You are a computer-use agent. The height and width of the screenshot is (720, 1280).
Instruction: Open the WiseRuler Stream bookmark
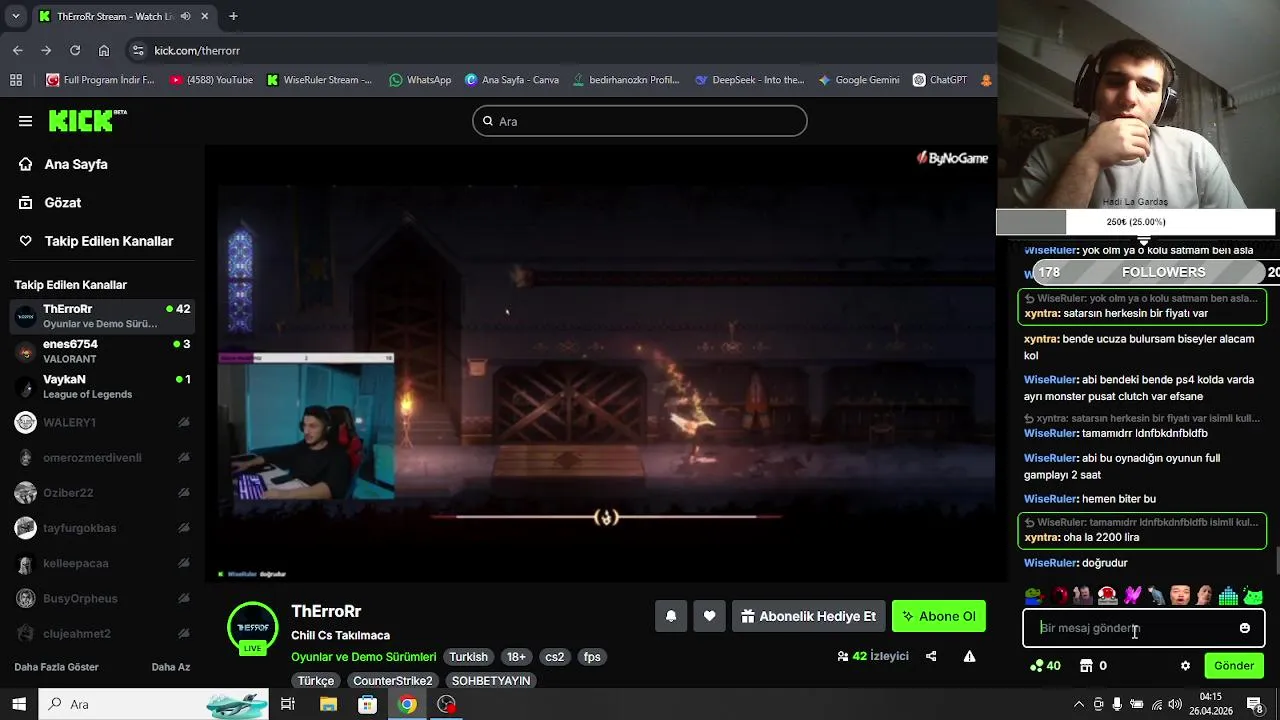pos(319,80)
